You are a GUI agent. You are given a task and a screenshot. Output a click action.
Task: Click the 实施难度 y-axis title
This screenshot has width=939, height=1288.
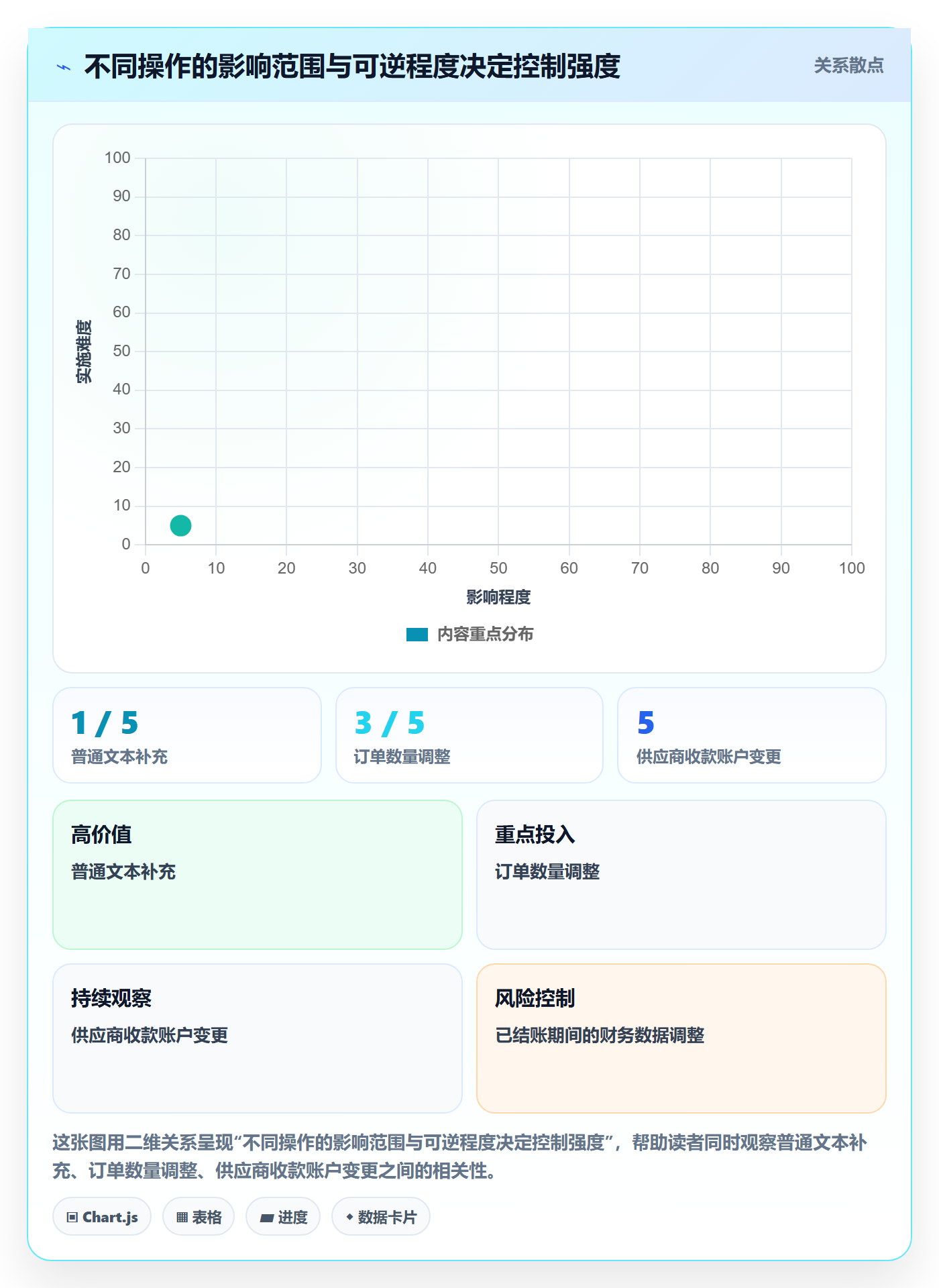point(84,352)
